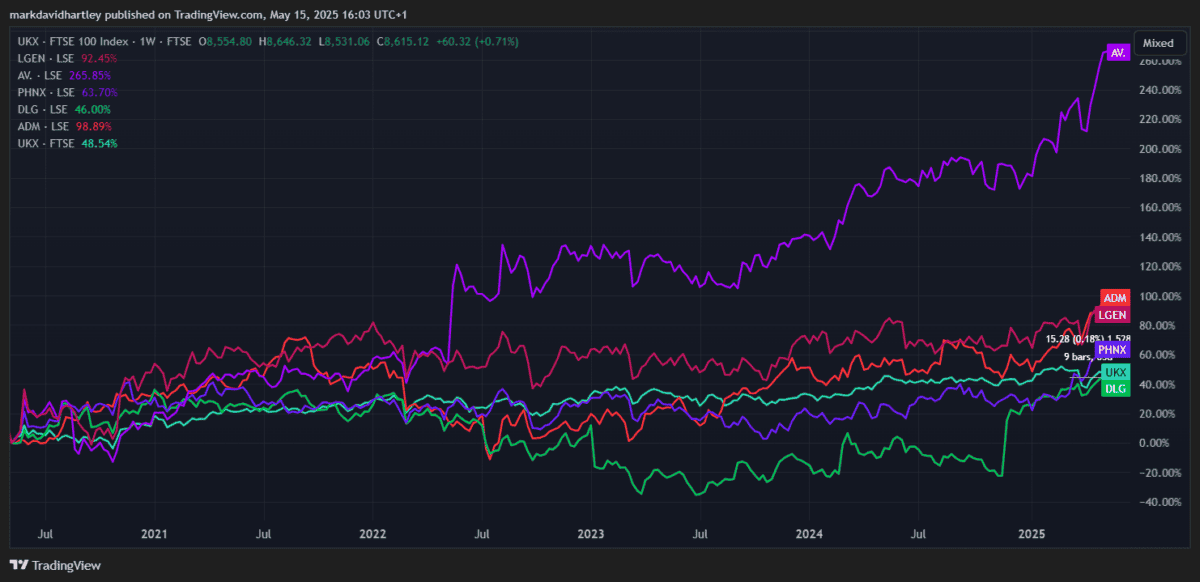Click the 2025 label on time axis
Screen dimensions: 1200x582
tap(1032, 535)
